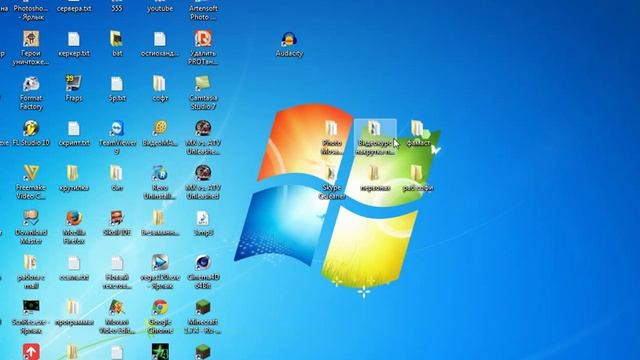Select MX vs. ATV Unleashed beside Revo Uninstaller
This screenshot has width=640, height=360.
(203, 173)
